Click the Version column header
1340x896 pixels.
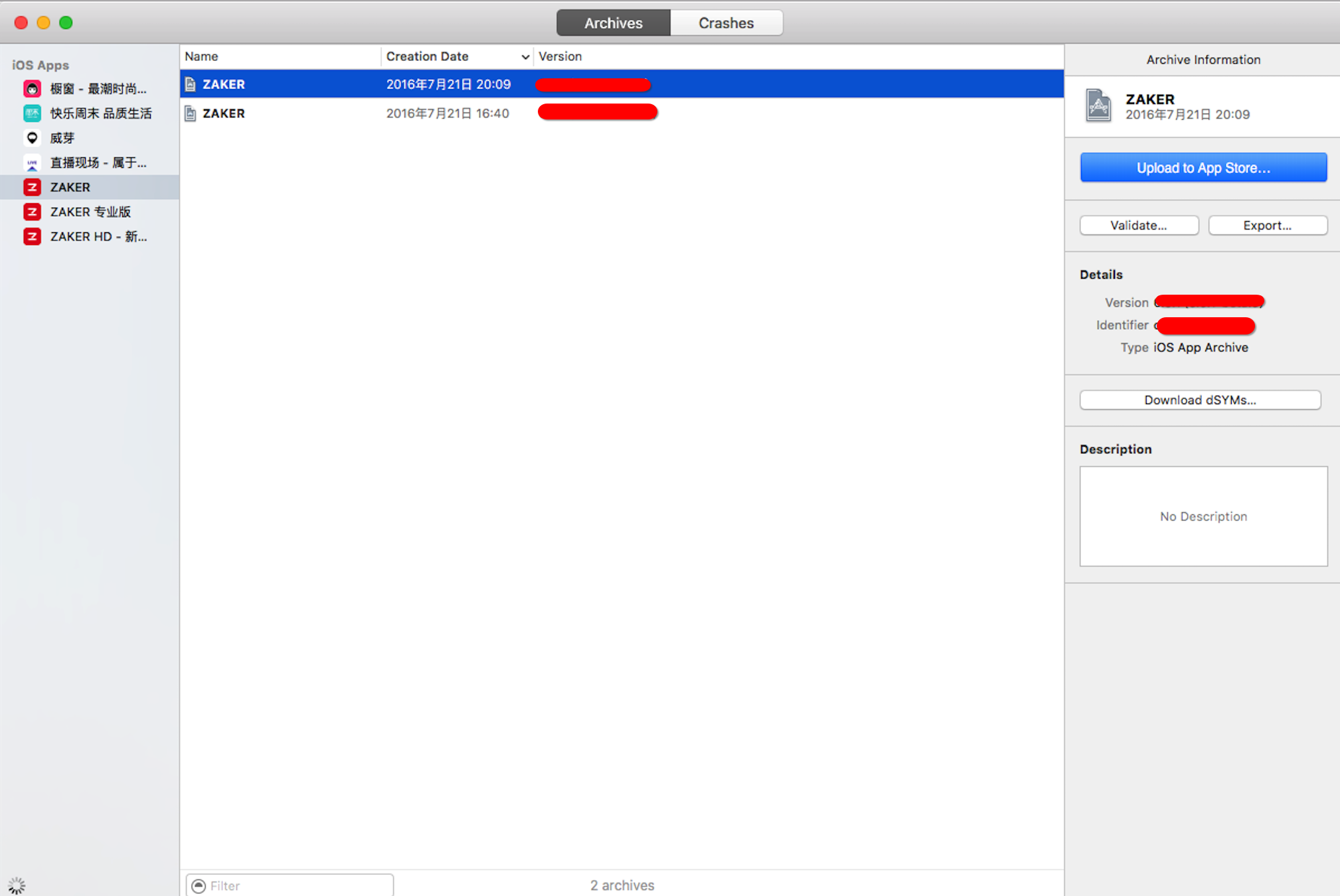(x=799, y=56)
